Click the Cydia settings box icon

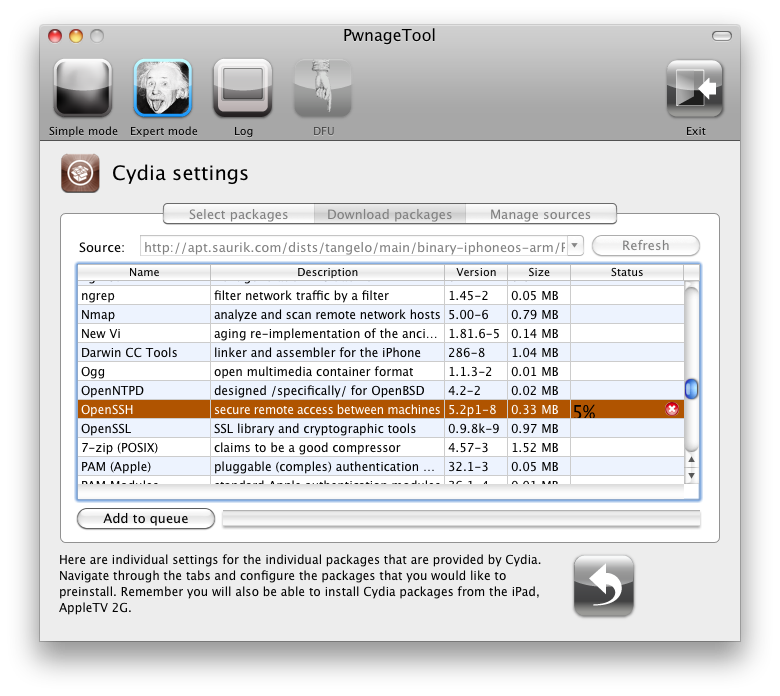[x=79, y=173]
